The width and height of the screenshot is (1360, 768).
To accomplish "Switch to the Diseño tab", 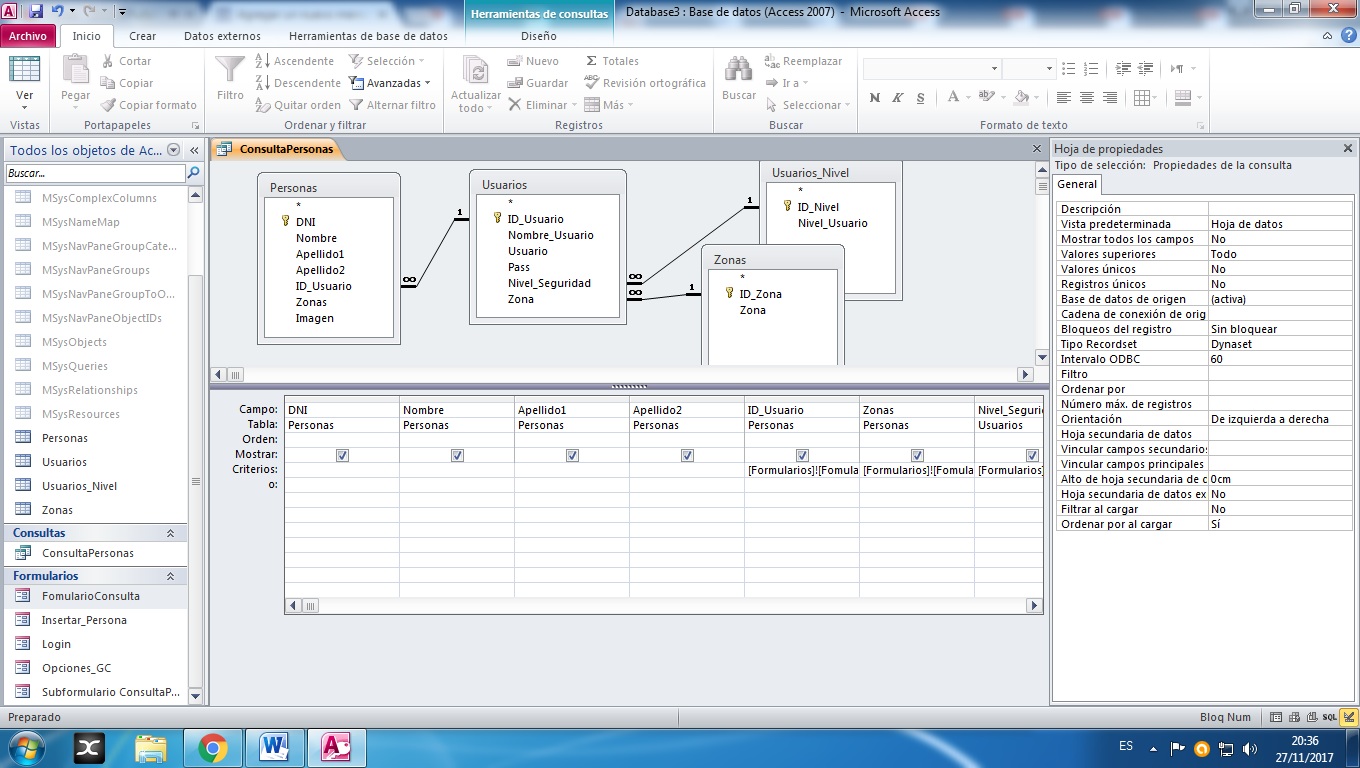I will click(x=539, y=36).
